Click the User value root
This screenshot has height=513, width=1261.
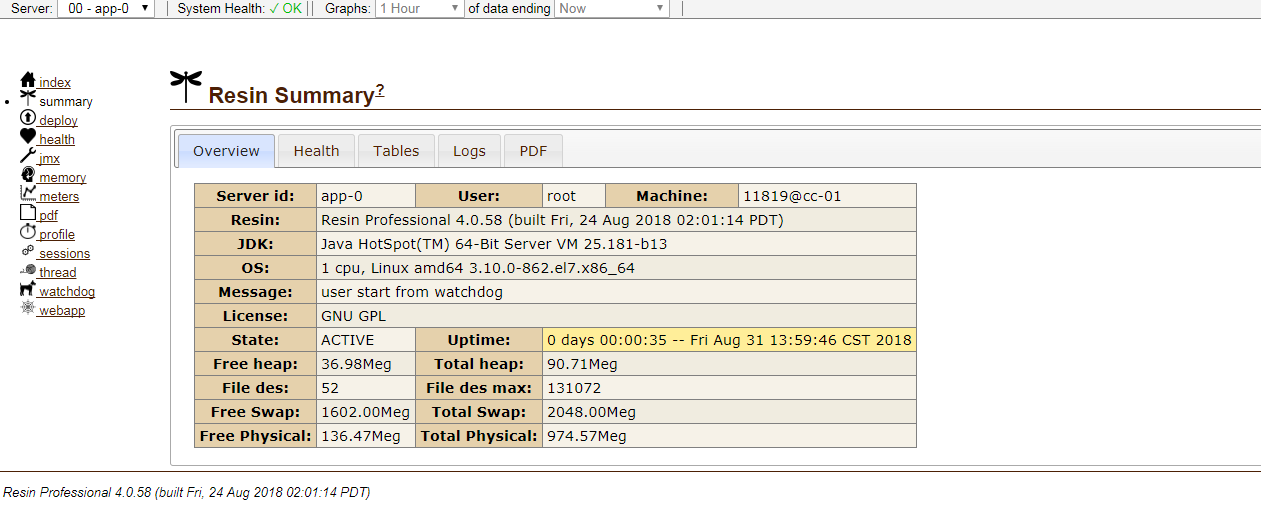574,196
